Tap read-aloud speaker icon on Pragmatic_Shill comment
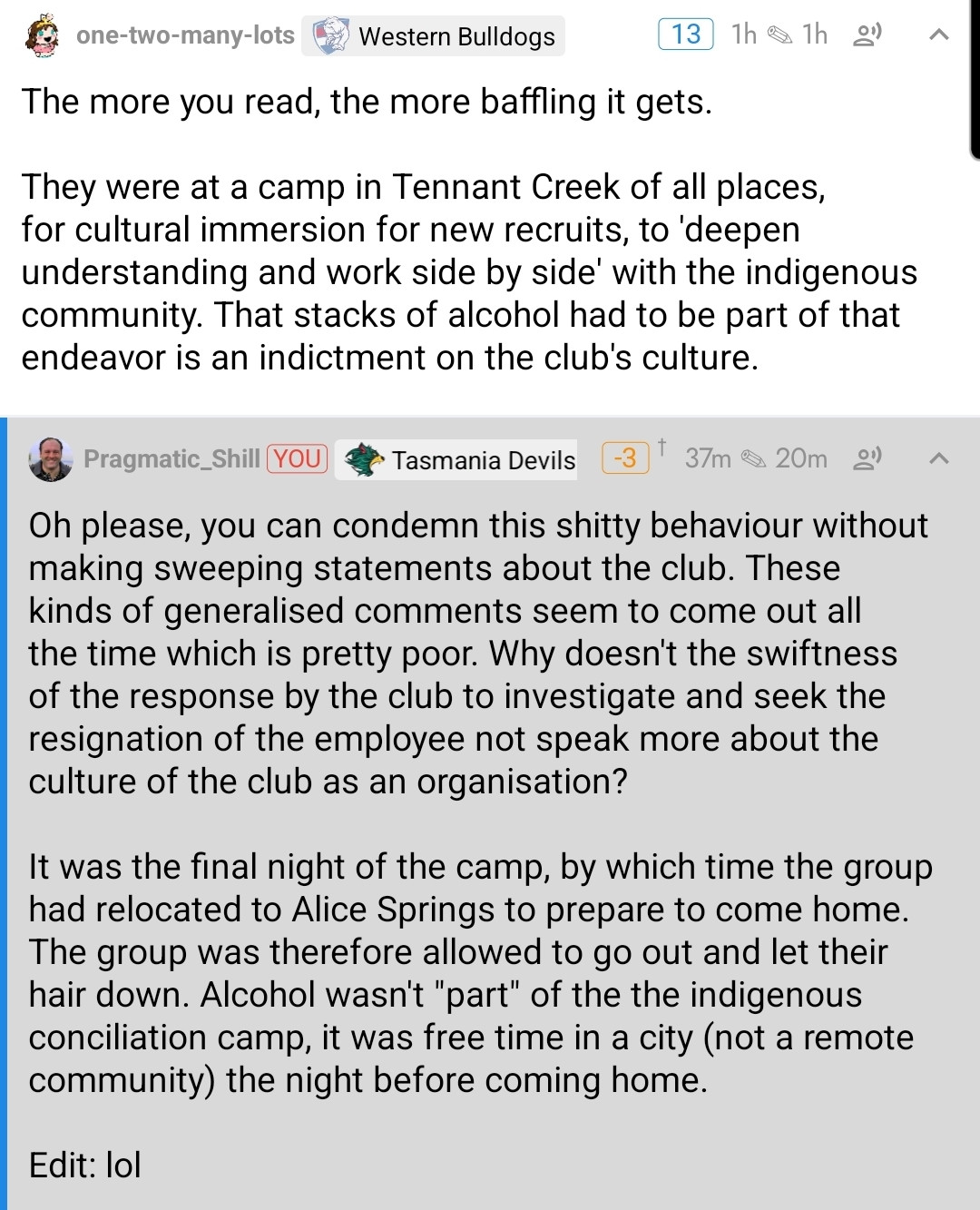Screen dimensions: 980x1210 (x=867, y=458)
